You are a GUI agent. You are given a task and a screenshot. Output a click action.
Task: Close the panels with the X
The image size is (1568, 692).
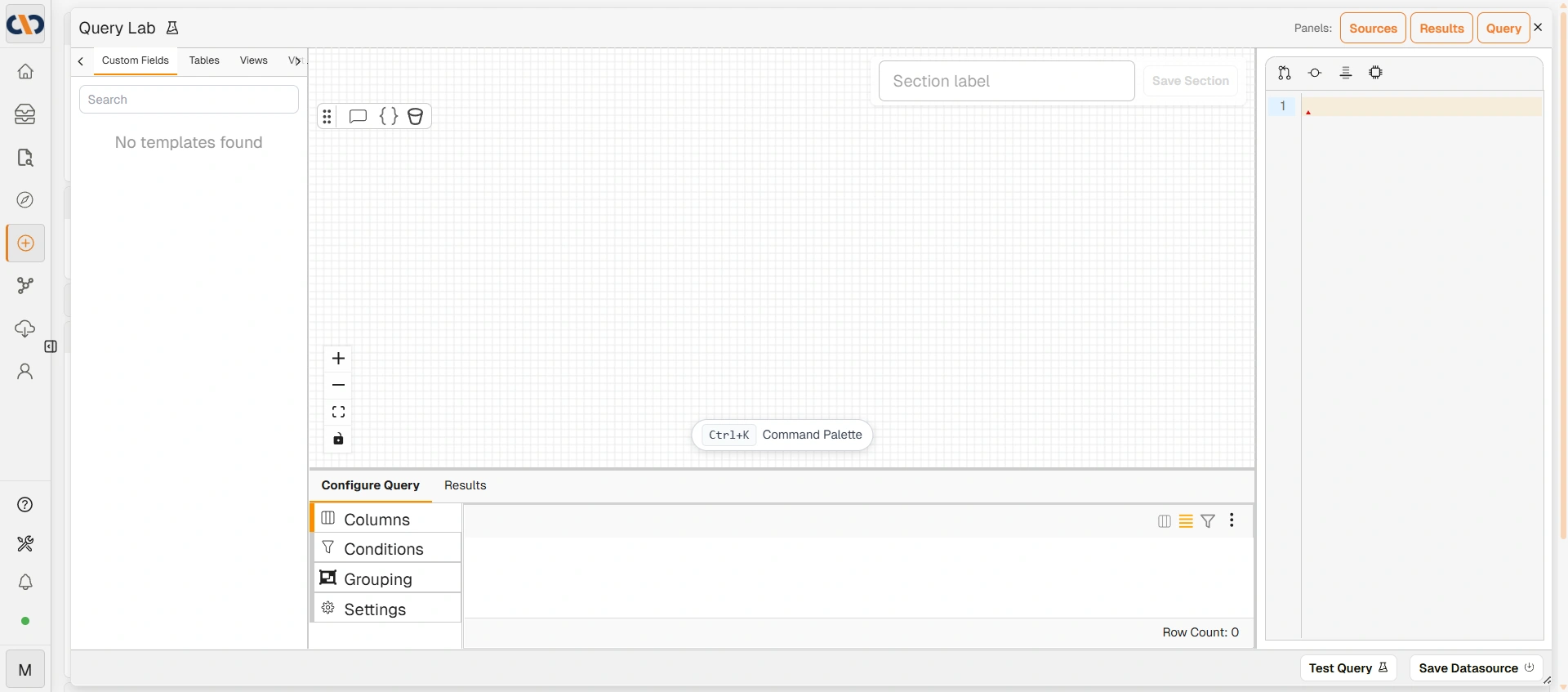1539,28
